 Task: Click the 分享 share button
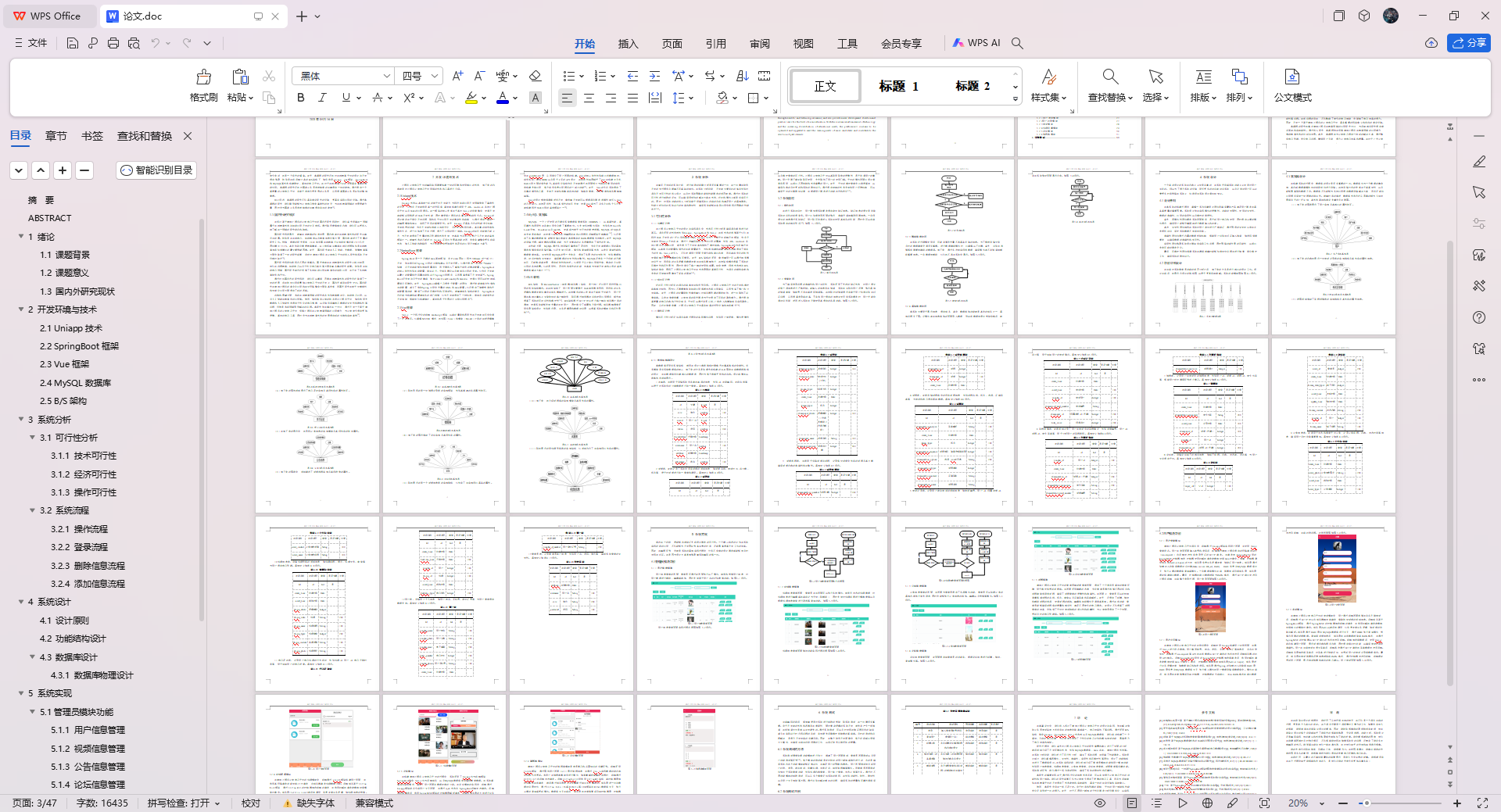tap(1469, 43)
